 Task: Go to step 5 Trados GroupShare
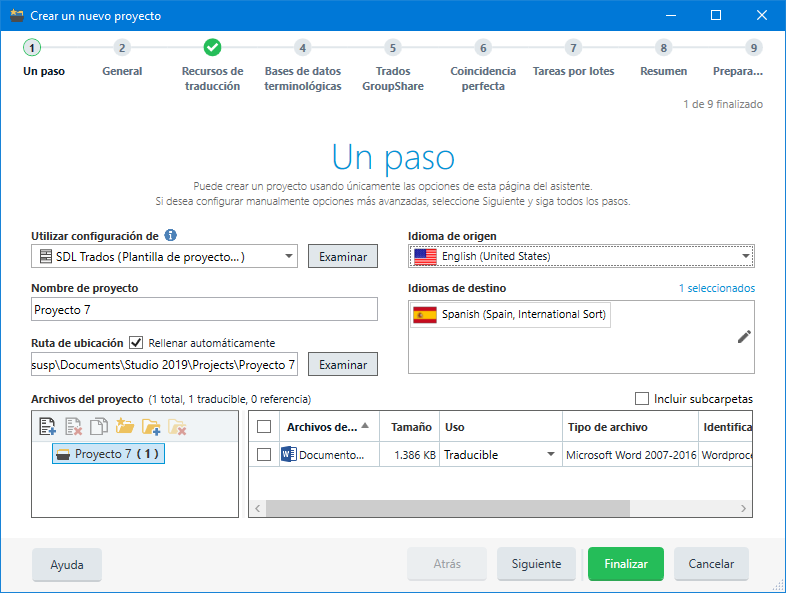click(393, 48)
